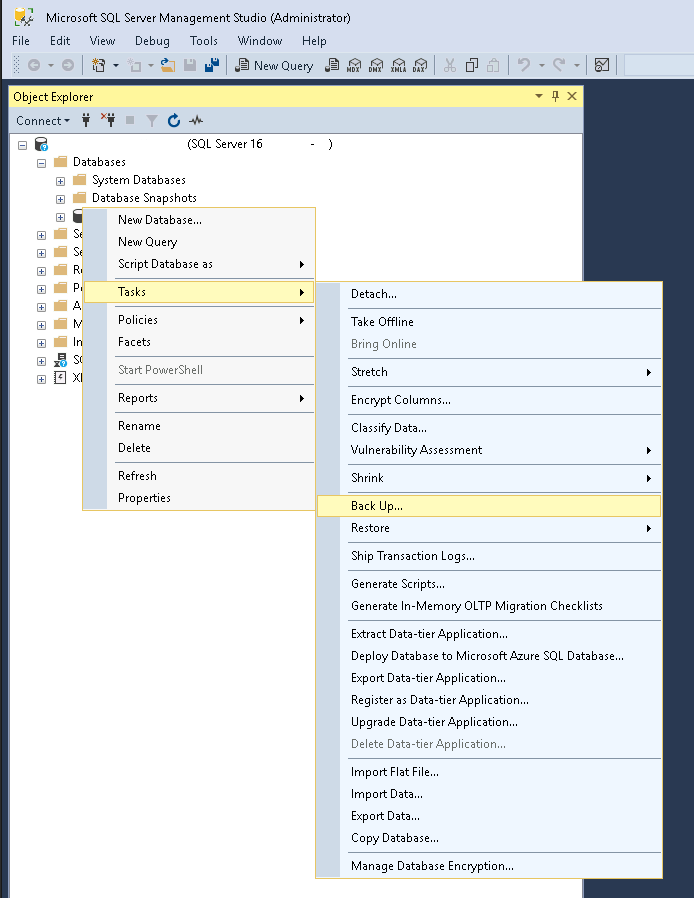Click the Copy icon in toolbar

coord(472,65)
